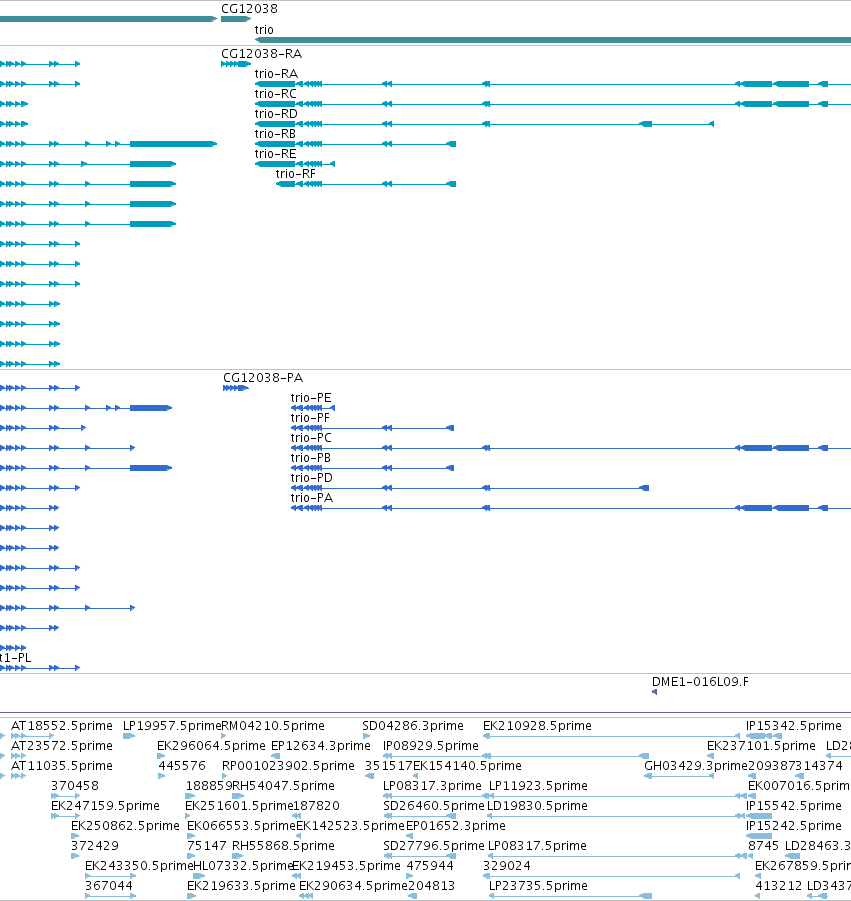Viewport: 851px width, 901px height.
Task: Select the trio-RC transcript label
Action: coord(276,94)
